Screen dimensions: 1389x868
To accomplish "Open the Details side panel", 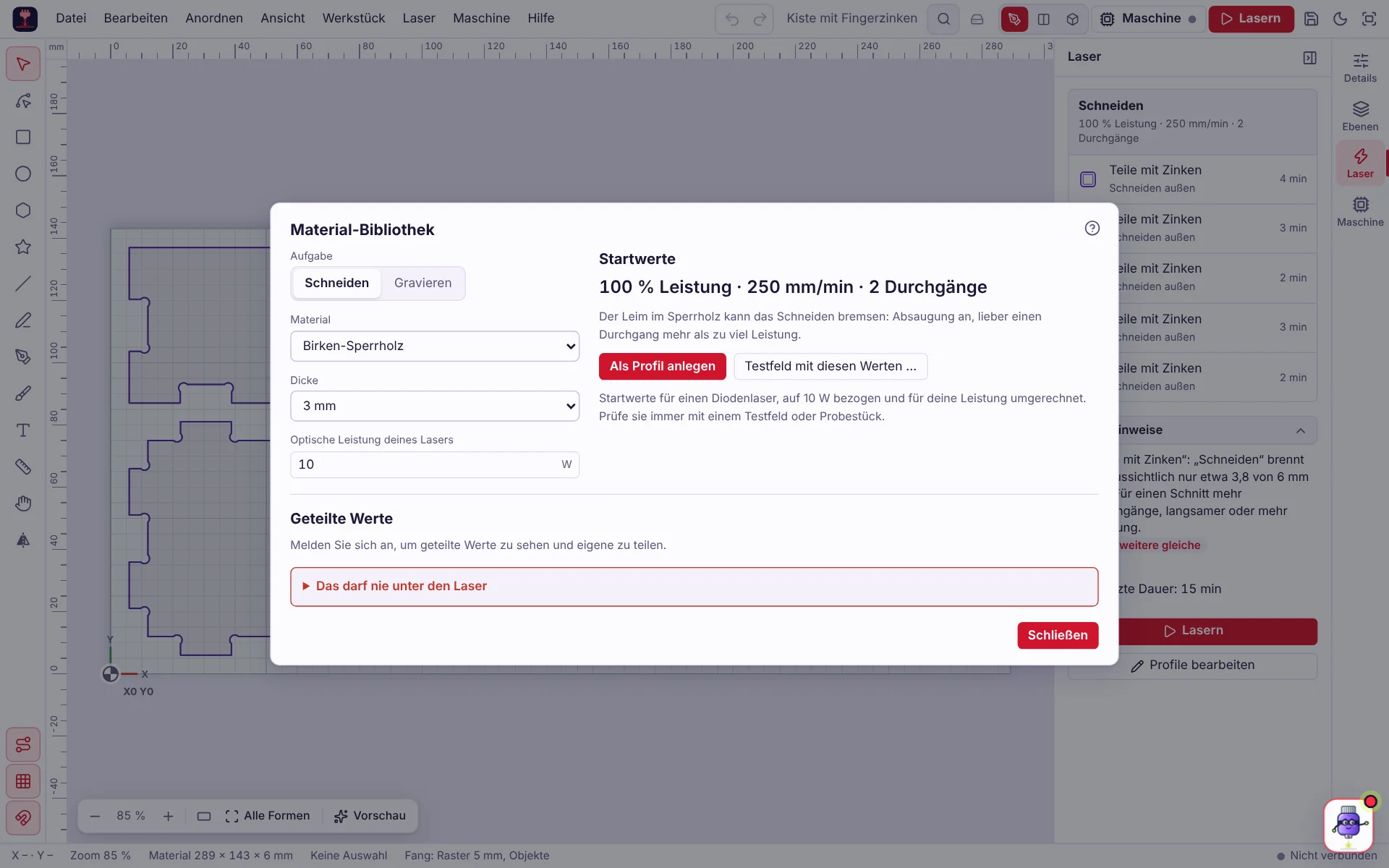I will coord(1360,68).
